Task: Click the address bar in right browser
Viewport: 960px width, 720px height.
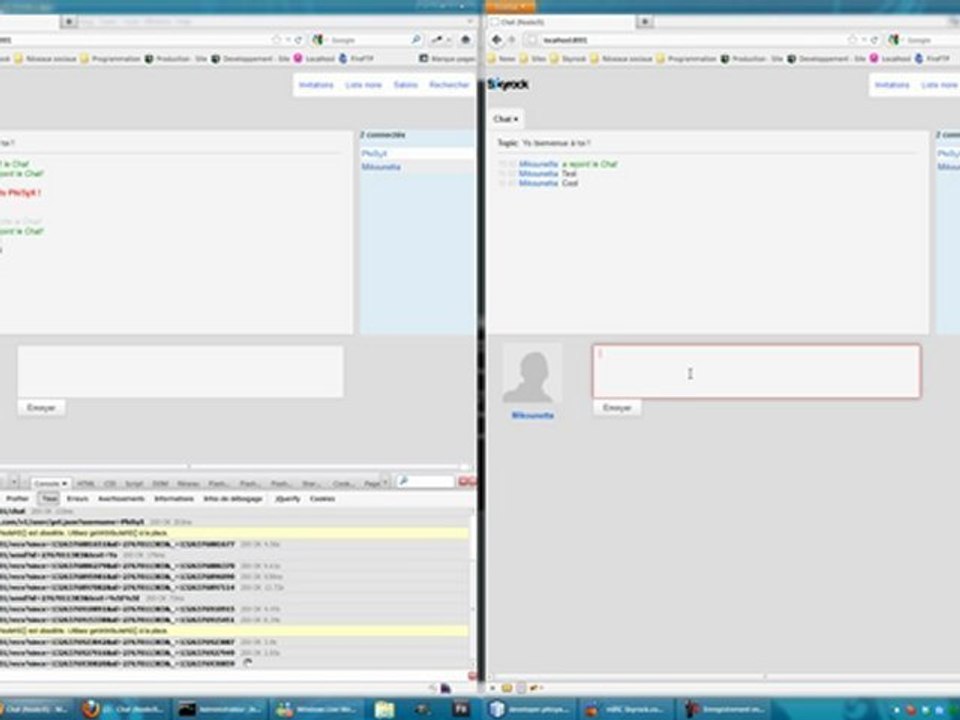Action: [684, 40]
